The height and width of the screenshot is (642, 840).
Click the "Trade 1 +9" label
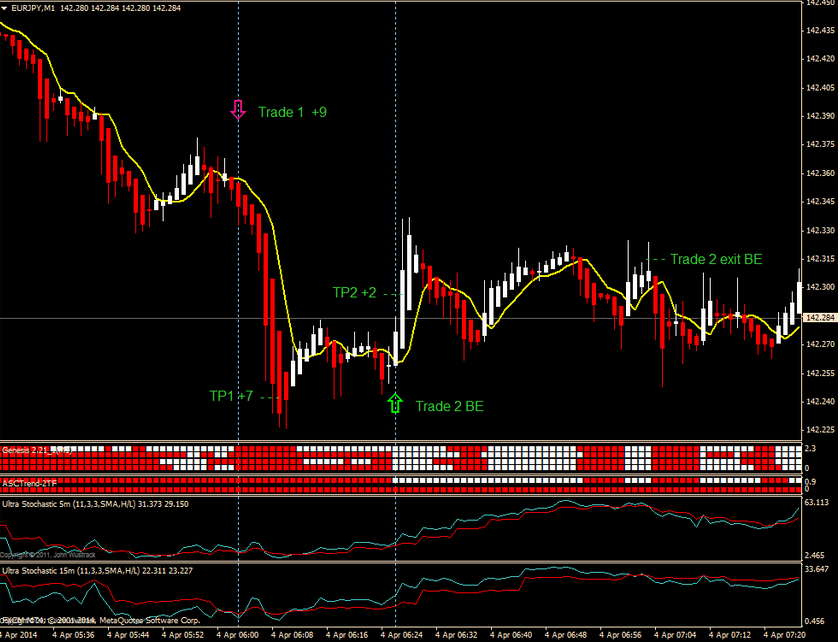(292, 112)
